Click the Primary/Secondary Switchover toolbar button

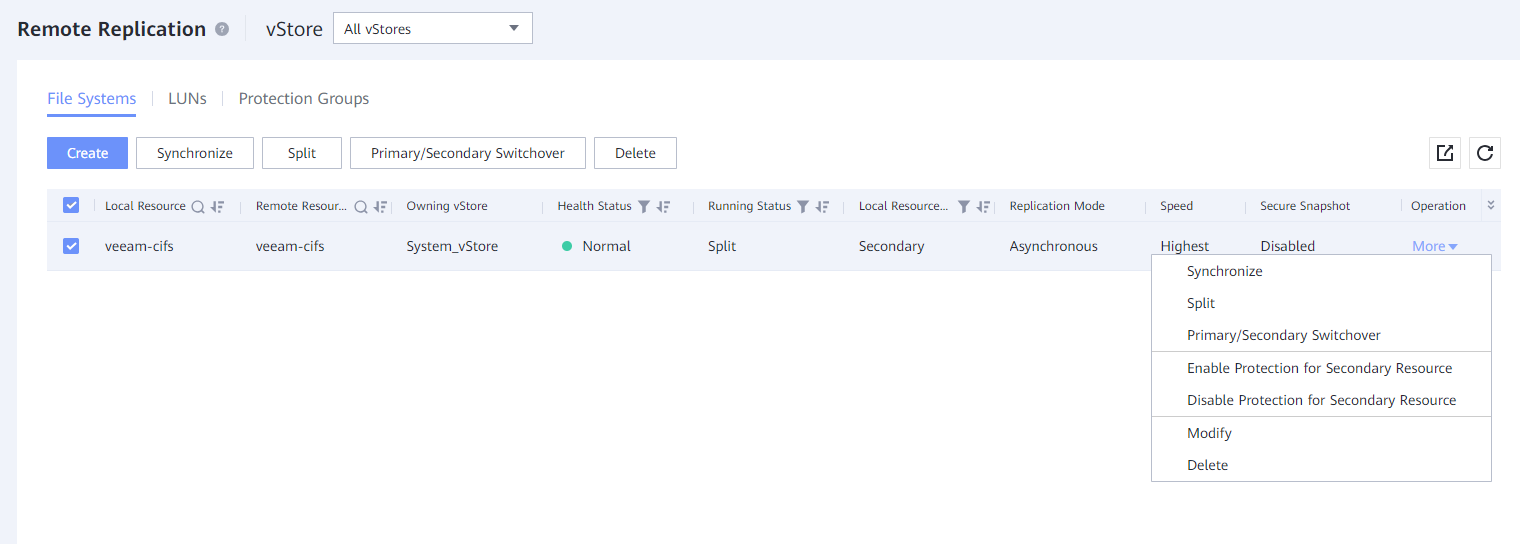tap(467, 153)
